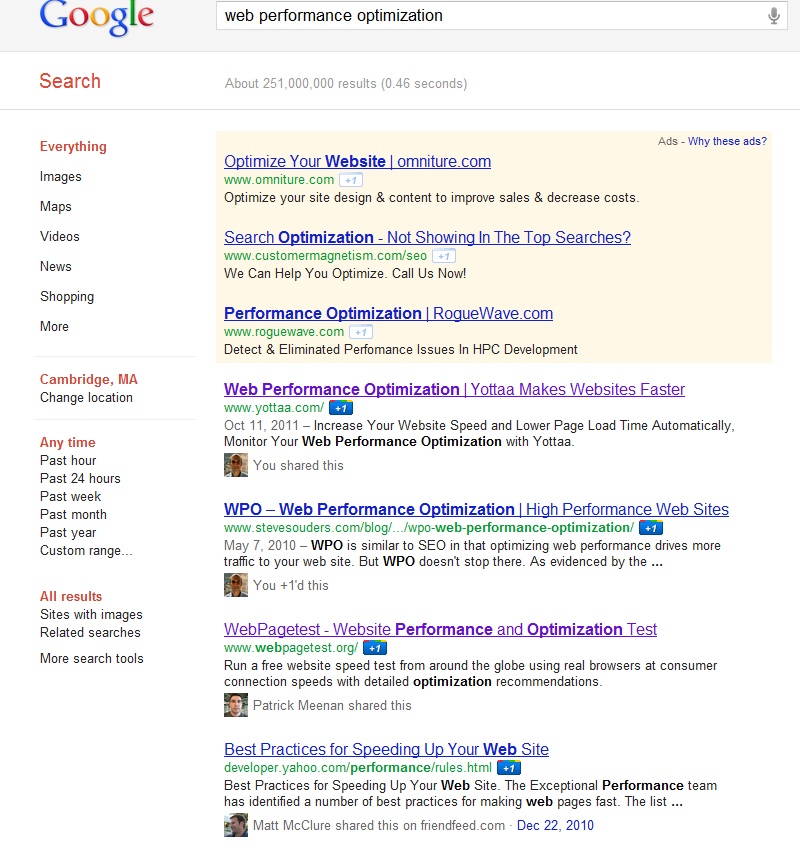The width and height of the screenshot is (800, 850).
Task: Select the Any time filter
Action: click(68, 442)
